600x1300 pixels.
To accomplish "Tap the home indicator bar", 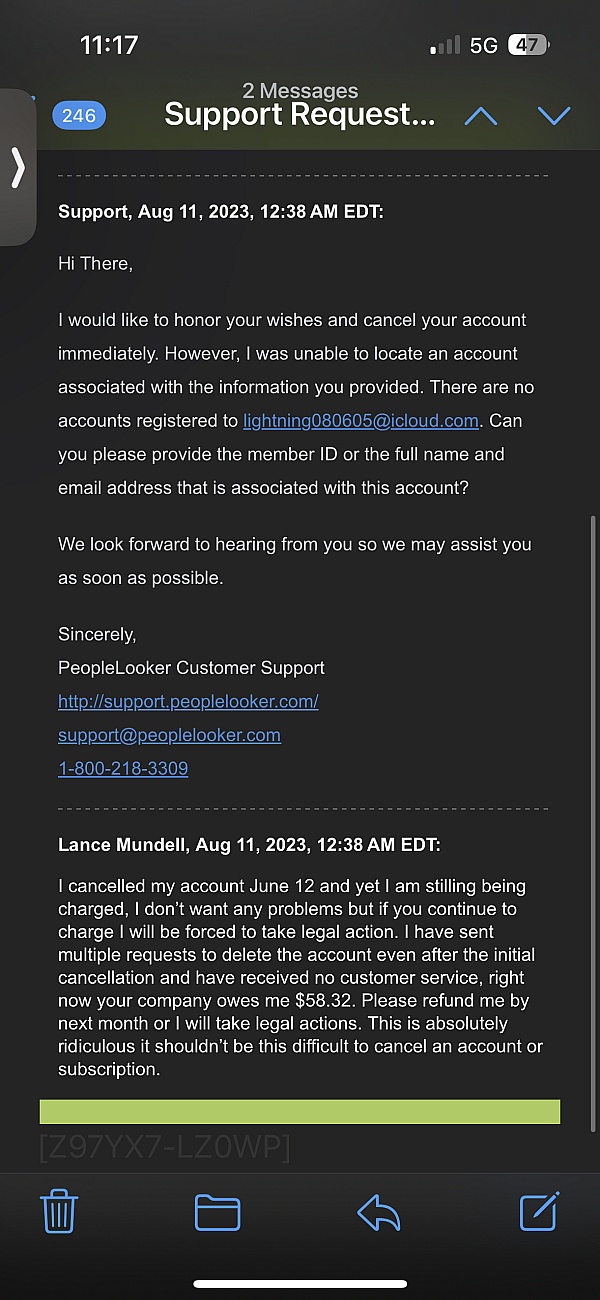I will (x=300, y=1284).
